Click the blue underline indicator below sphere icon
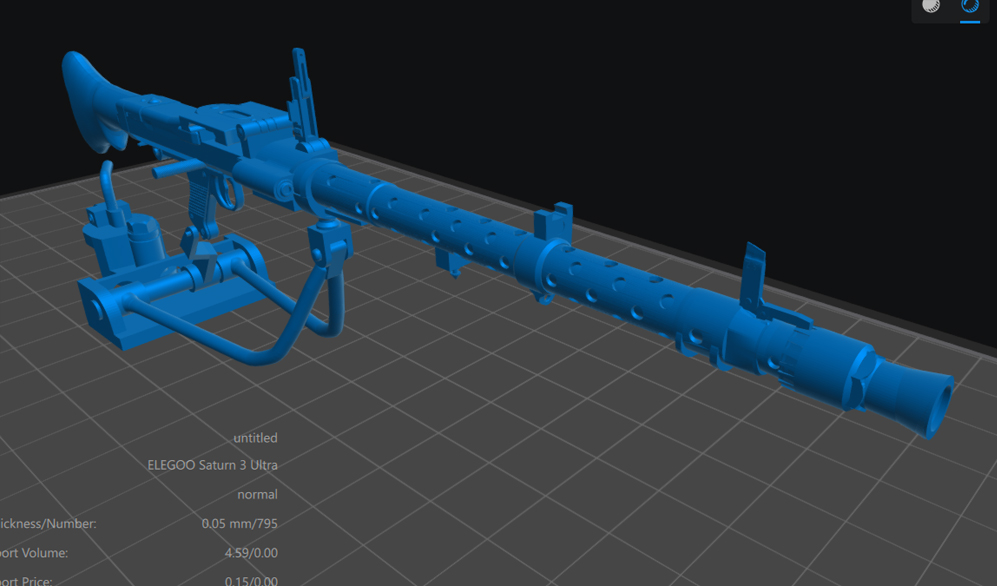Screen dimensions: 997x586 968,19
